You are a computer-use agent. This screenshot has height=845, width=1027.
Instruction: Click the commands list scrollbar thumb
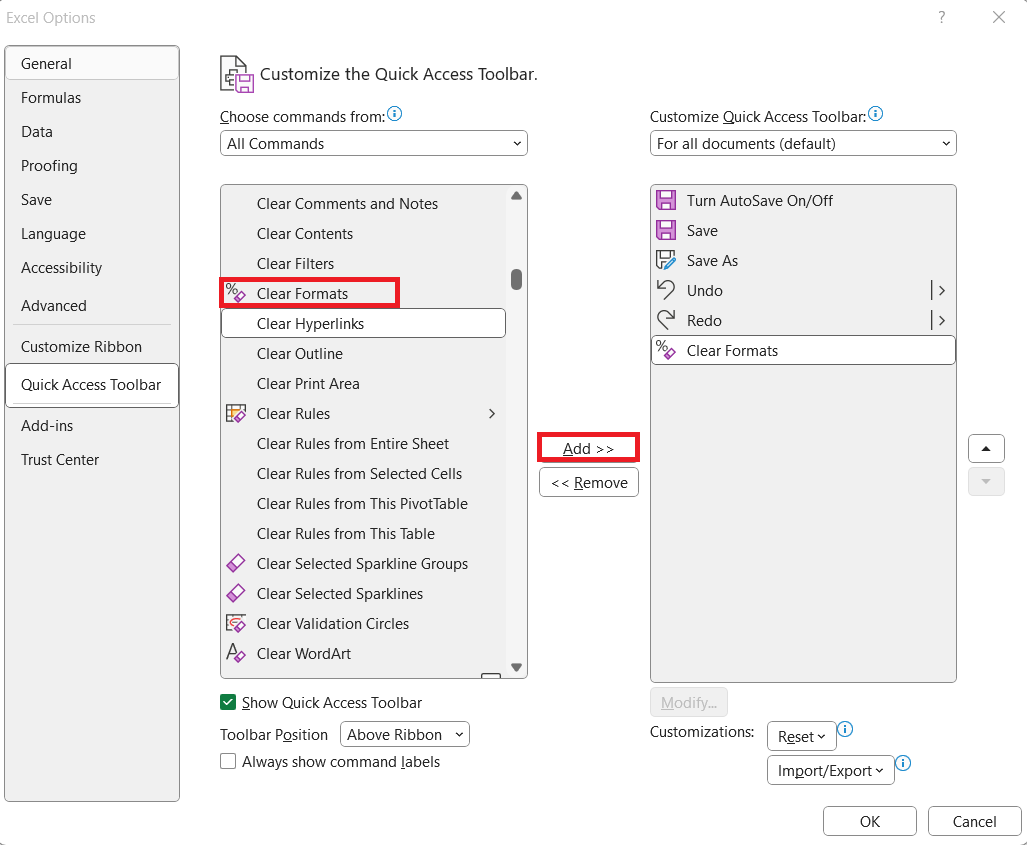click(516, 279)
